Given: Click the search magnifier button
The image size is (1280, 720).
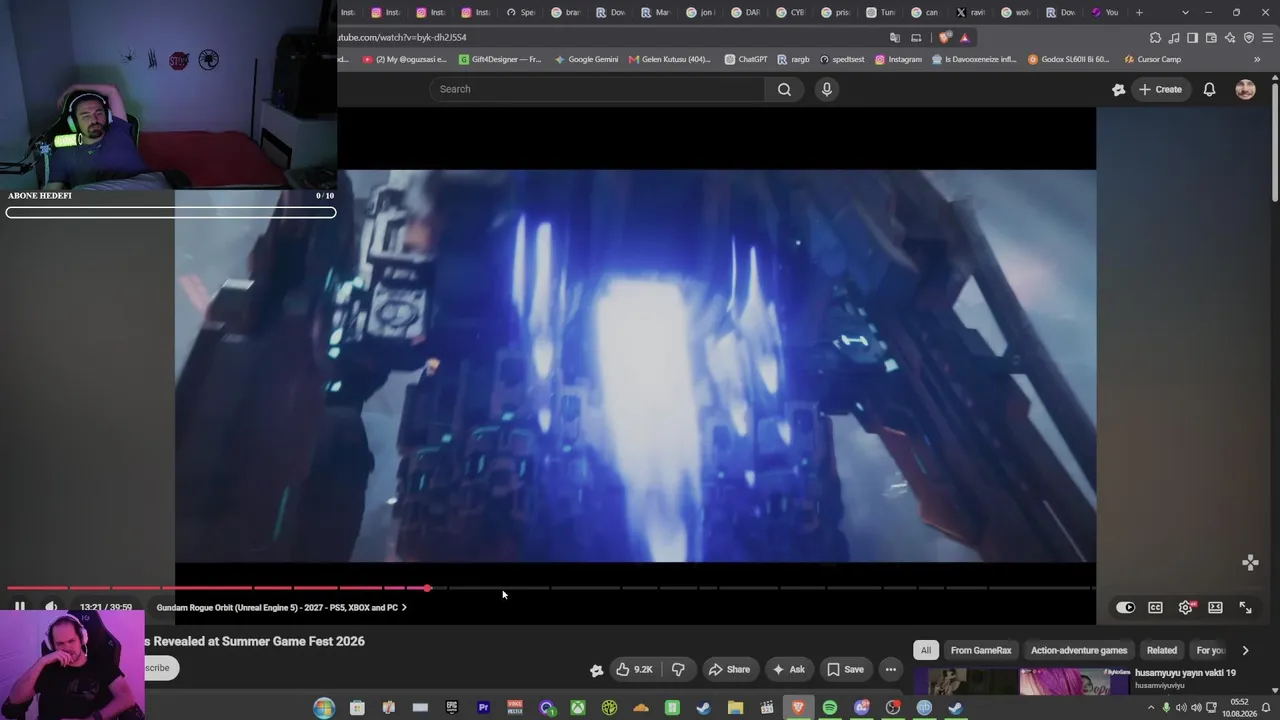Looking at the screenshot, I should pyautogui.click(x=784, y=89).
